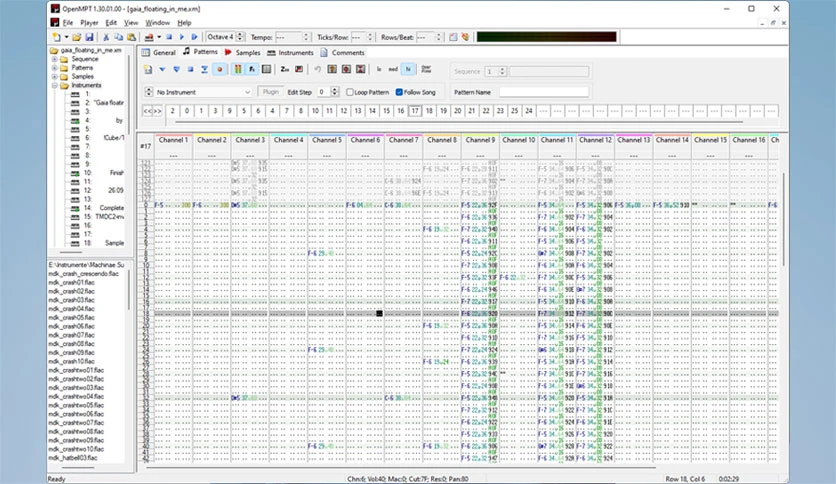Paste from clipboard using main toolbar icon
This screenshot has width=836, height=484.
pyautogui.click(x=131, y=37)
